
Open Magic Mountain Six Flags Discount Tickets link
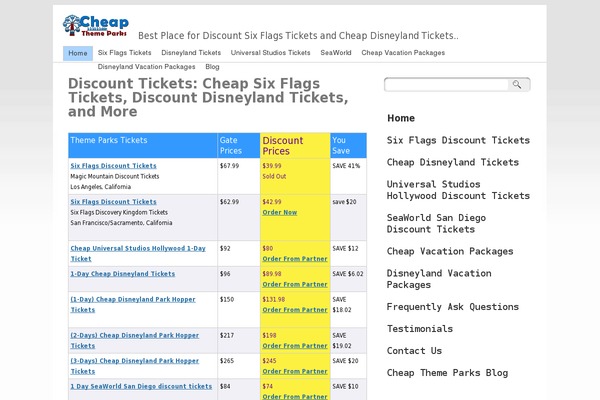[113, 166]
